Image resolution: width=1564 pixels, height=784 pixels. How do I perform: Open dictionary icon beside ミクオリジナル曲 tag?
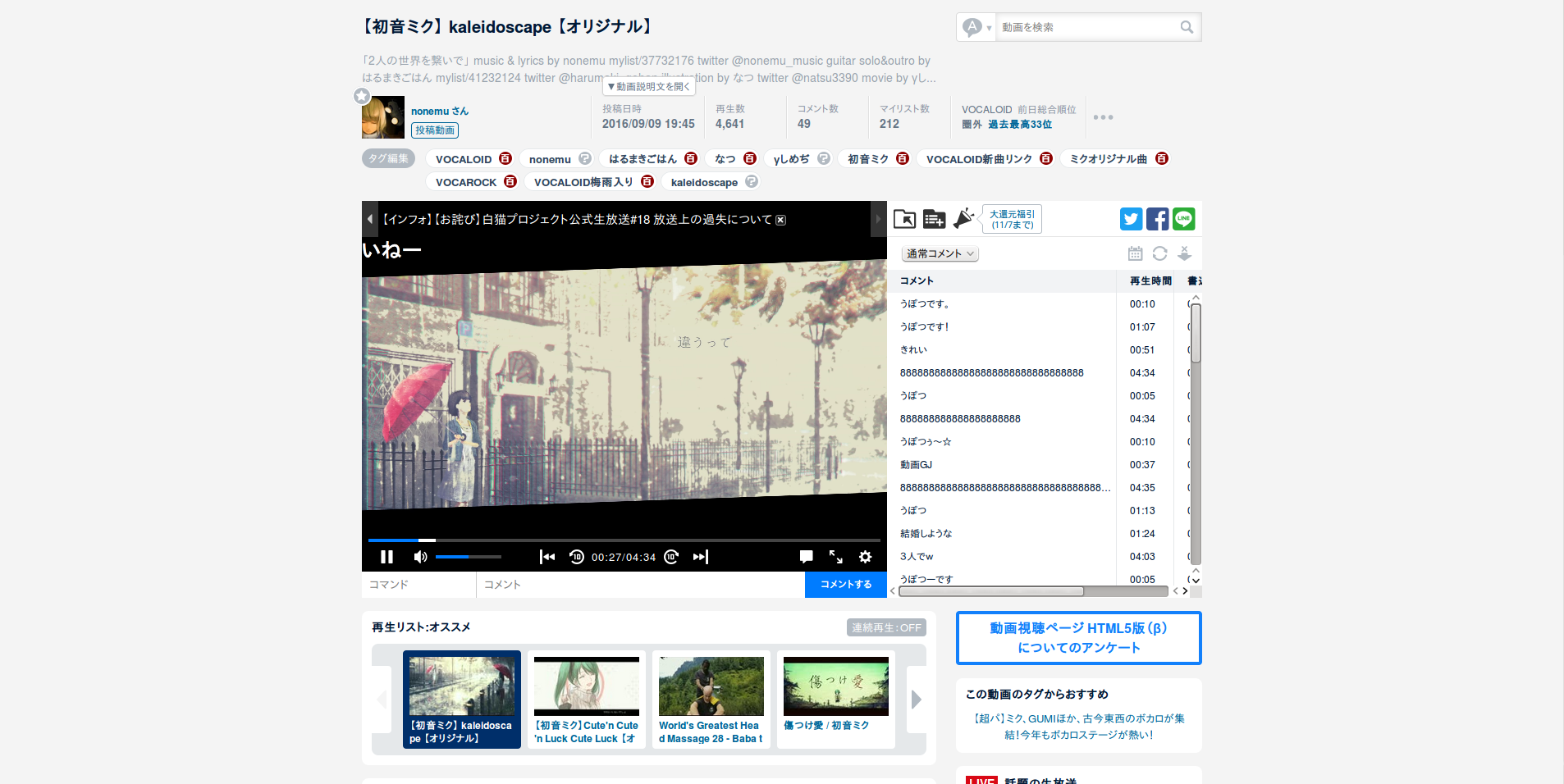pyautogui.click(x=1162, y=158)
